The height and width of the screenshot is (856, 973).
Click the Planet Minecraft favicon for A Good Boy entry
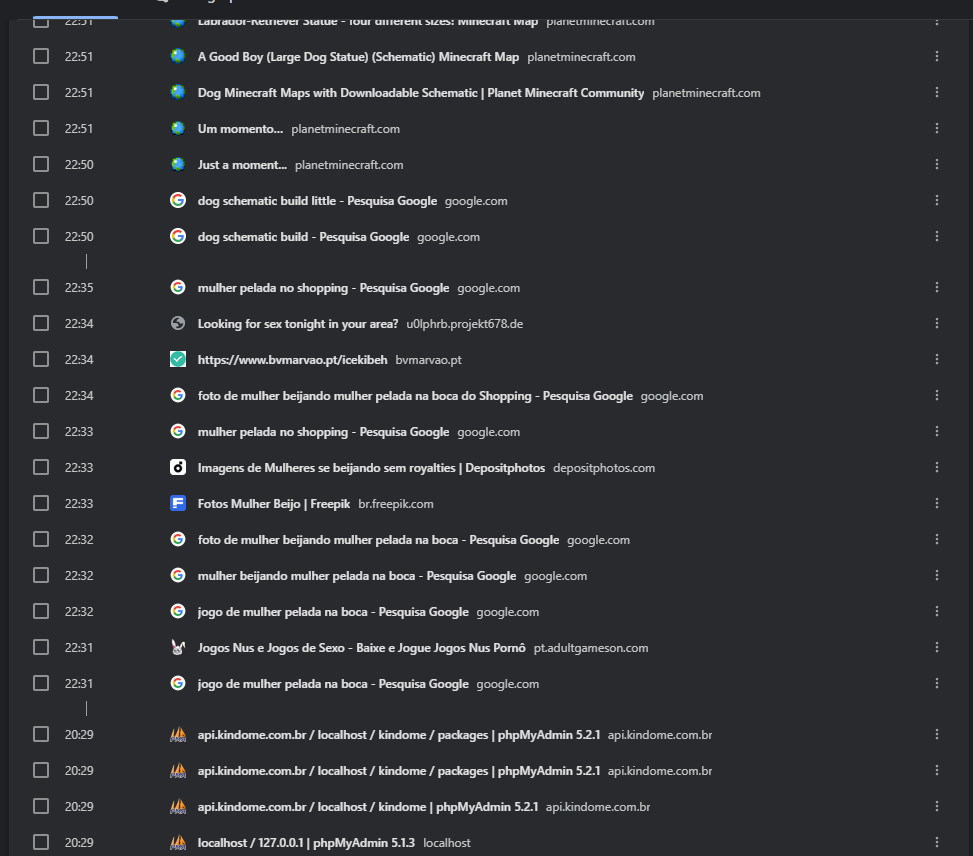coord(178,56)
